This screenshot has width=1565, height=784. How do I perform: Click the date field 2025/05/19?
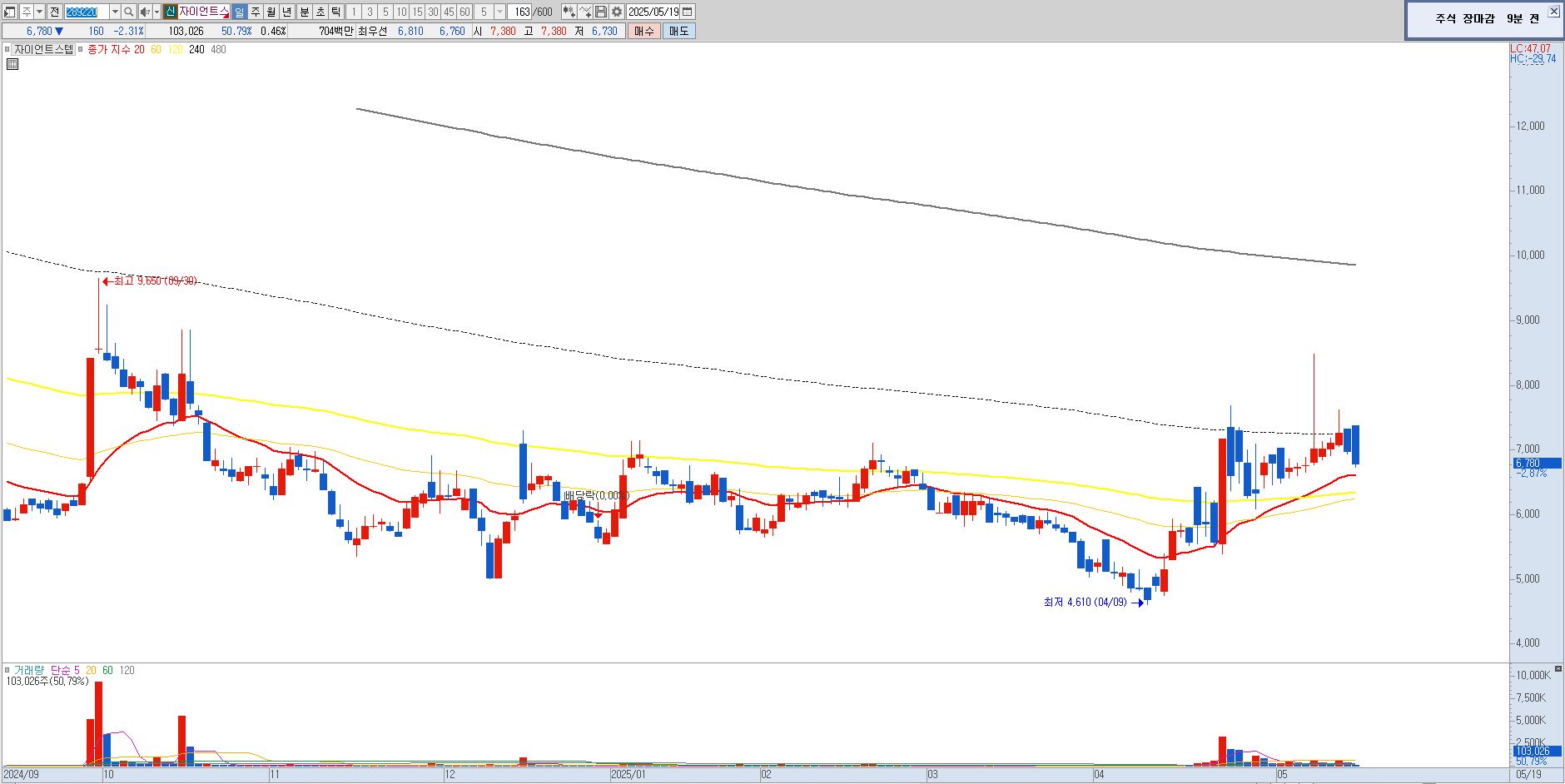[x=653, y=12]
